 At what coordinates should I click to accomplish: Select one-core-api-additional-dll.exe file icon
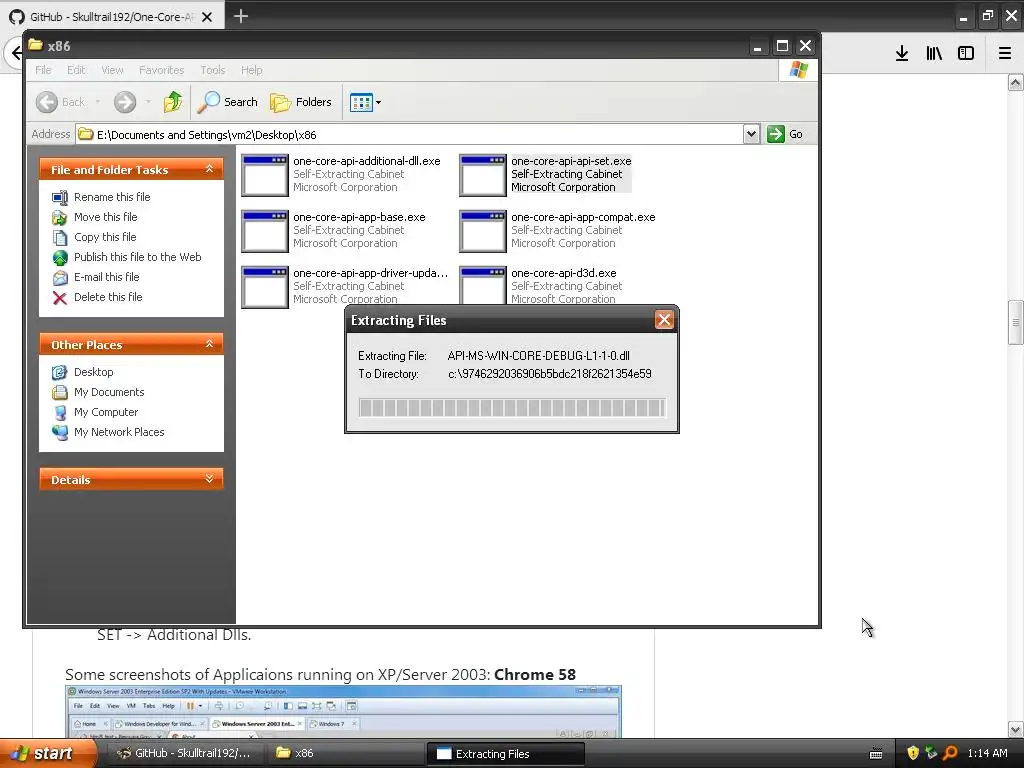pyautogui.click(x=264, y=175)
